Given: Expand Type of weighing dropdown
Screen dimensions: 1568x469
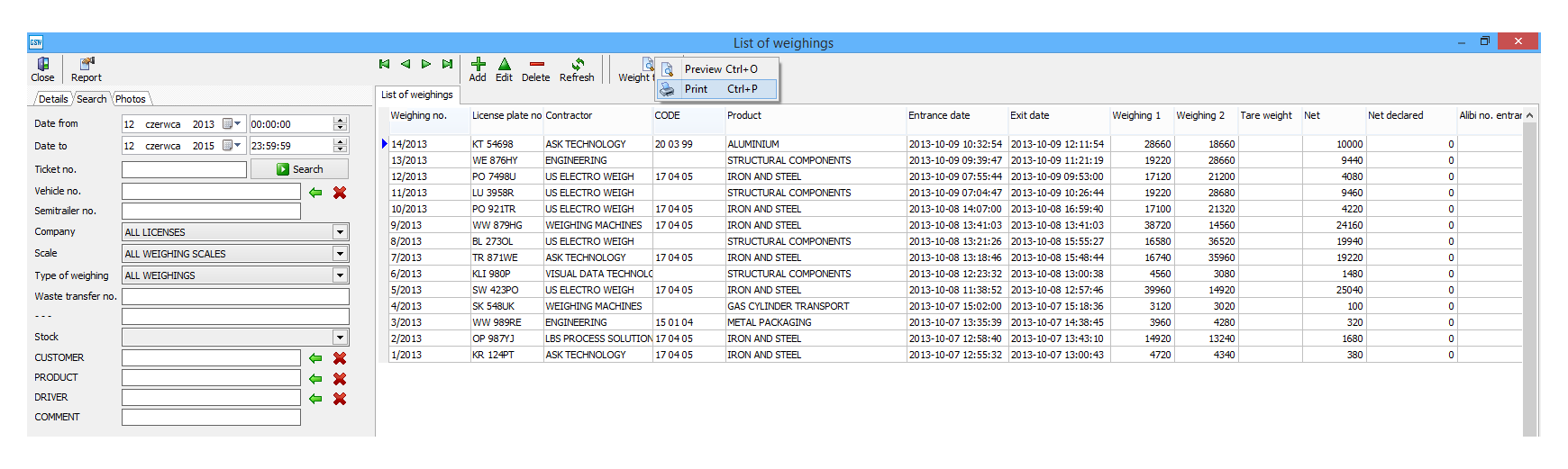Looking at the screenshot, I should [340, 275].
